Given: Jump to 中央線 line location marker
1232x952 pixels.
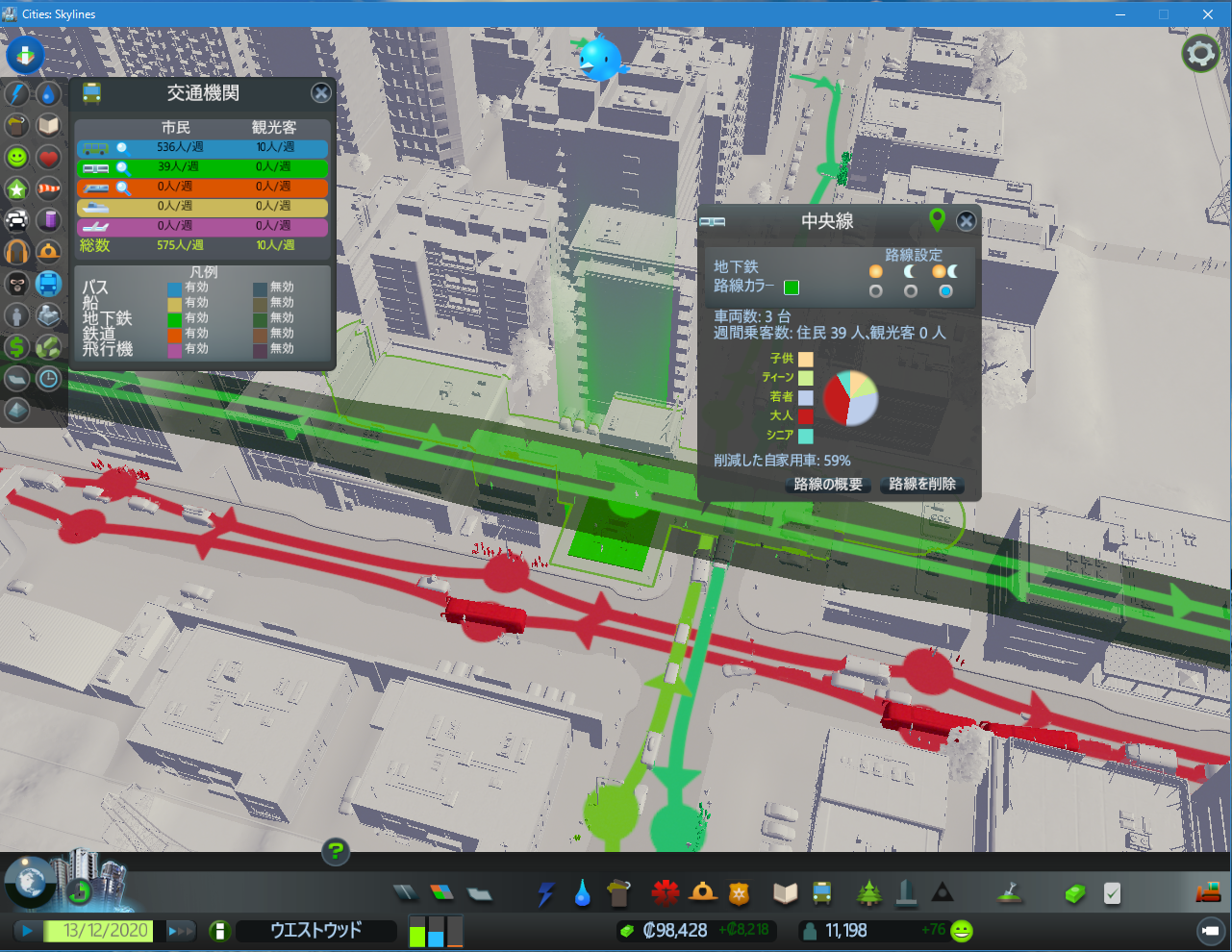Looking at the screenshot, I should tap(938, 220).
